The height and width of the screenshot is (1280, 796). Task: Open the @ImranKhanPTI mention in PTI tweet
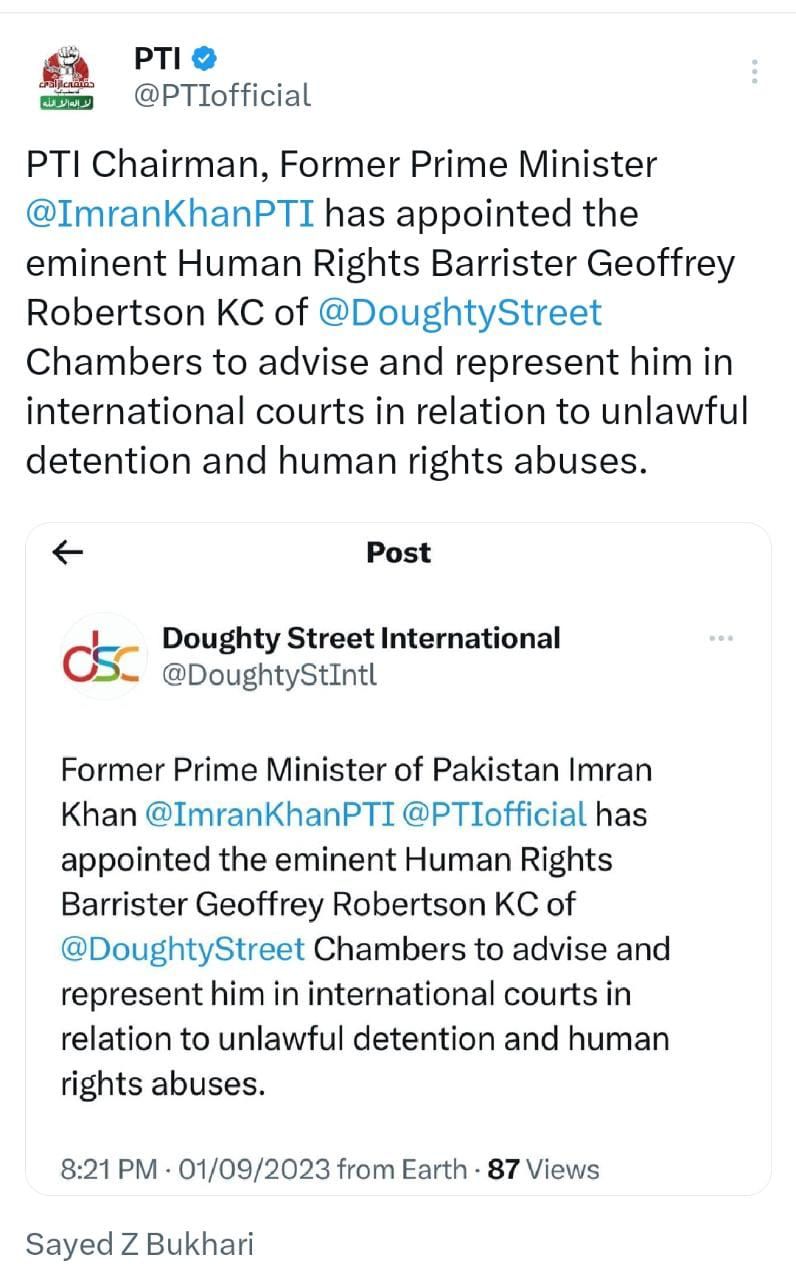(171, 213)
